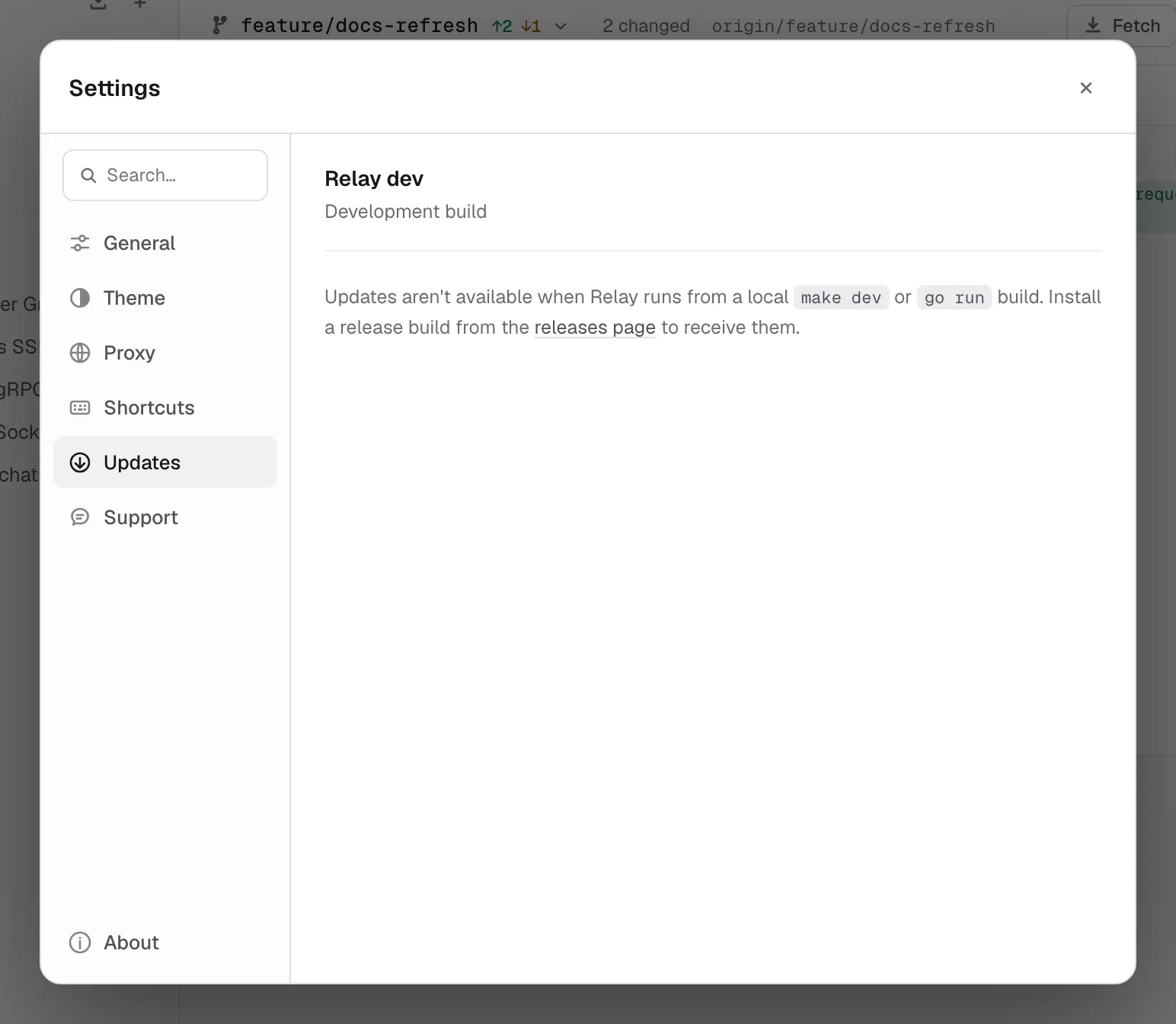Open the General settings tab
This screenshot has width=1176, height=1024.
coord(165,243)
